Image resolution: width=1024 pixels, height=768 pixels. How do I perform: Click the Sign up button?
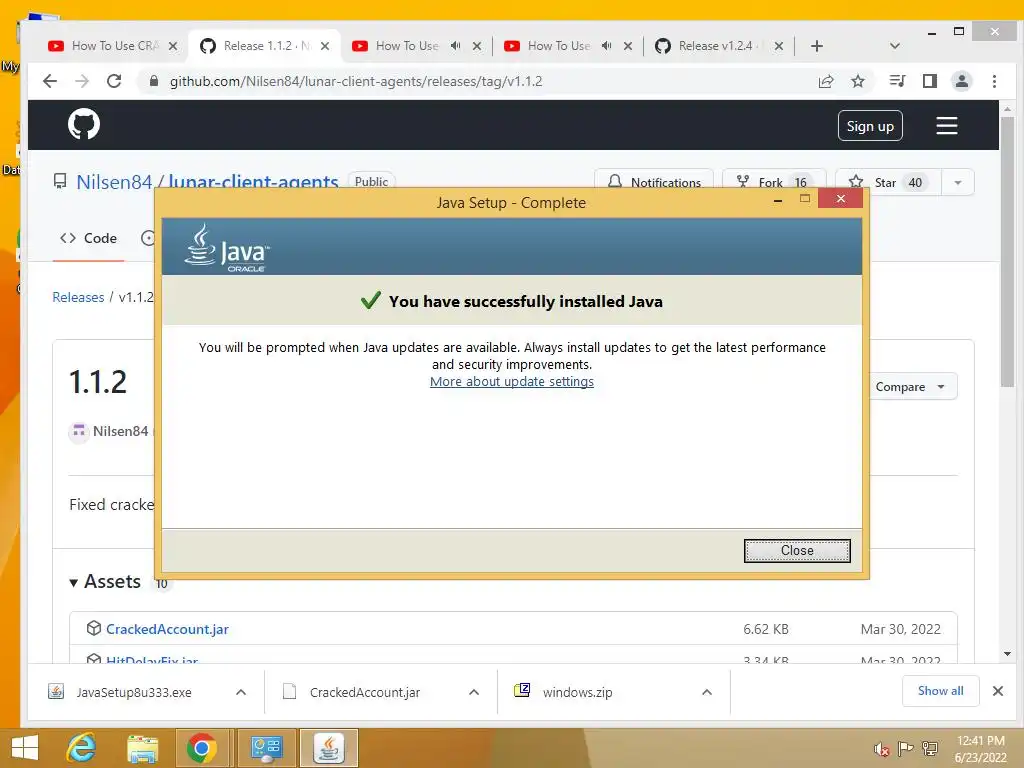coord(870,126)
